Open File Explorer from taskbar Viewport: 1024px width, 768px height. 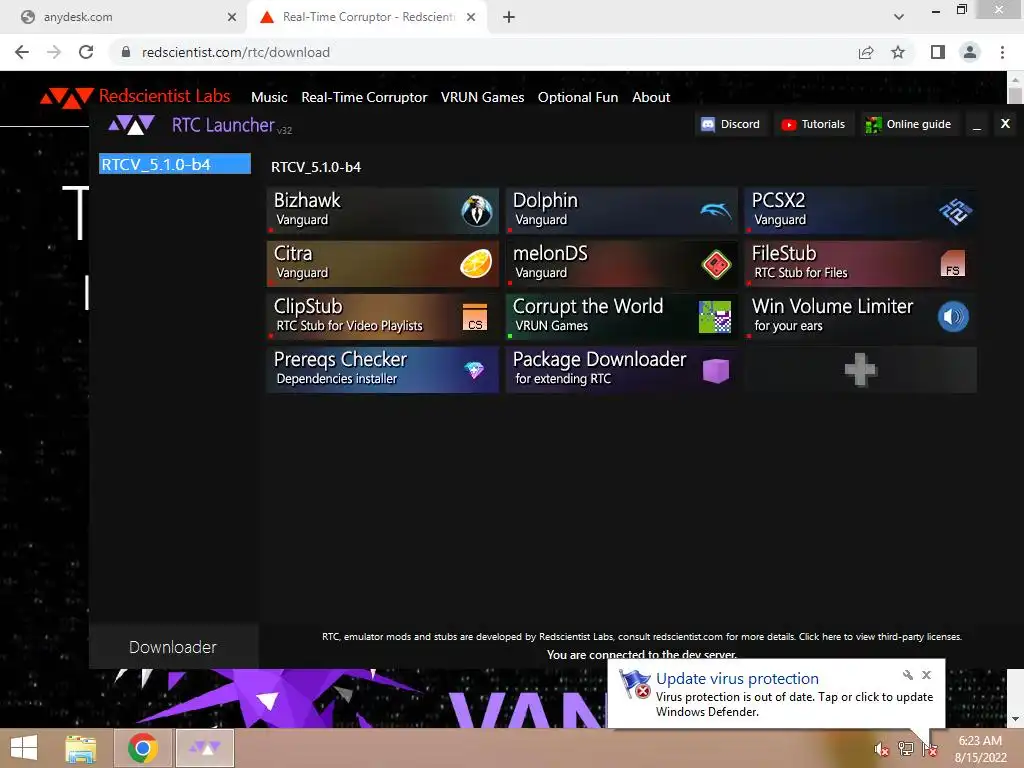(x=81, y=748)
